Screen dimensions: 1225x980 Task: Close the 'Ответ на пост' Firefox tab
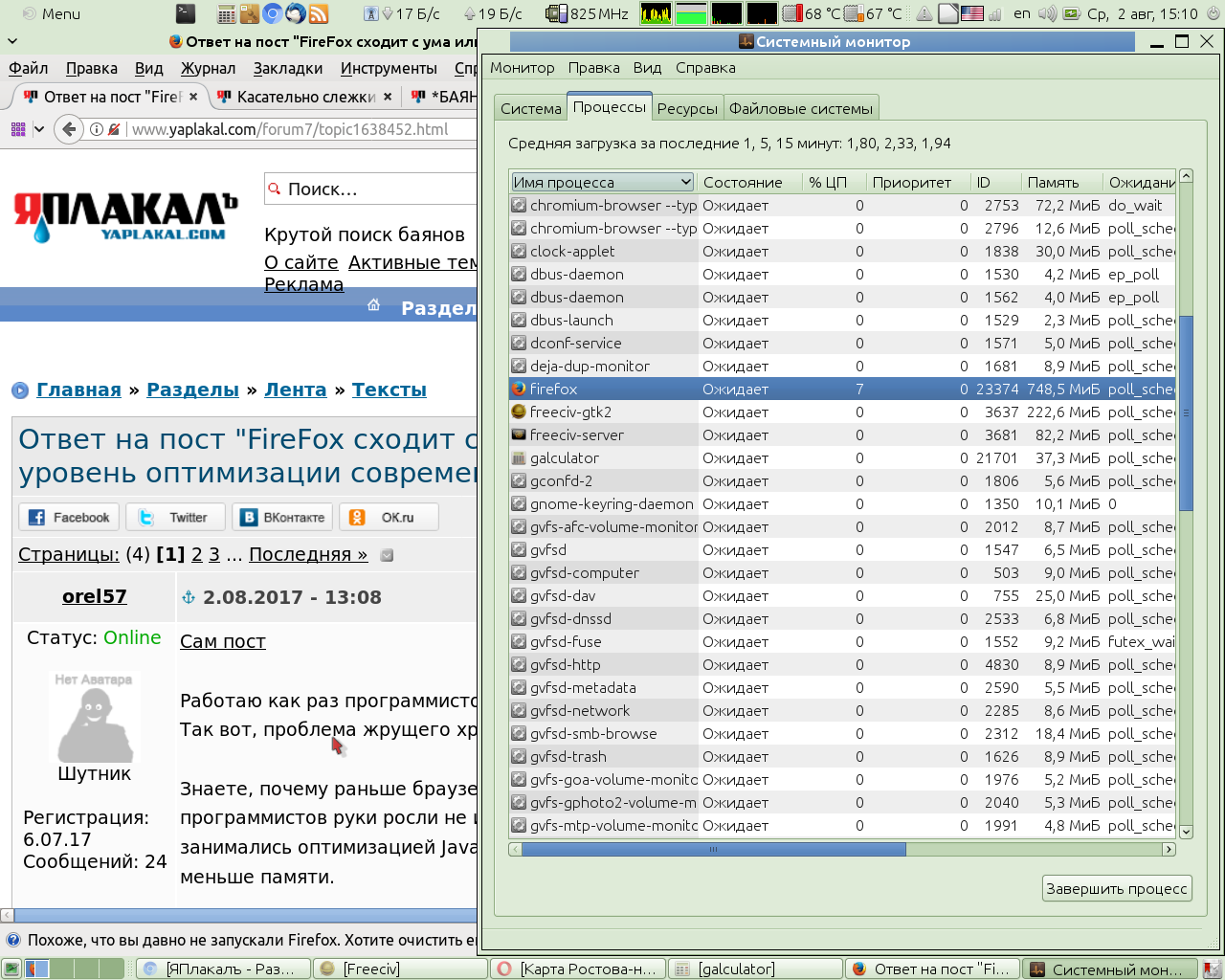[193, 97]
